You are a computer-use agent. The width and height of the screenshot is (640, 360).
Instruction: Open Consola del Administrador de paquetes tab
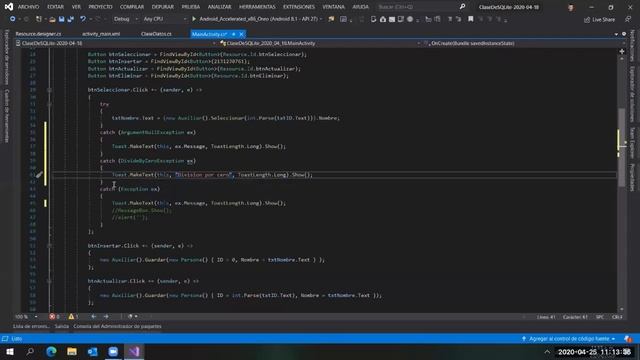click(117, 327)
